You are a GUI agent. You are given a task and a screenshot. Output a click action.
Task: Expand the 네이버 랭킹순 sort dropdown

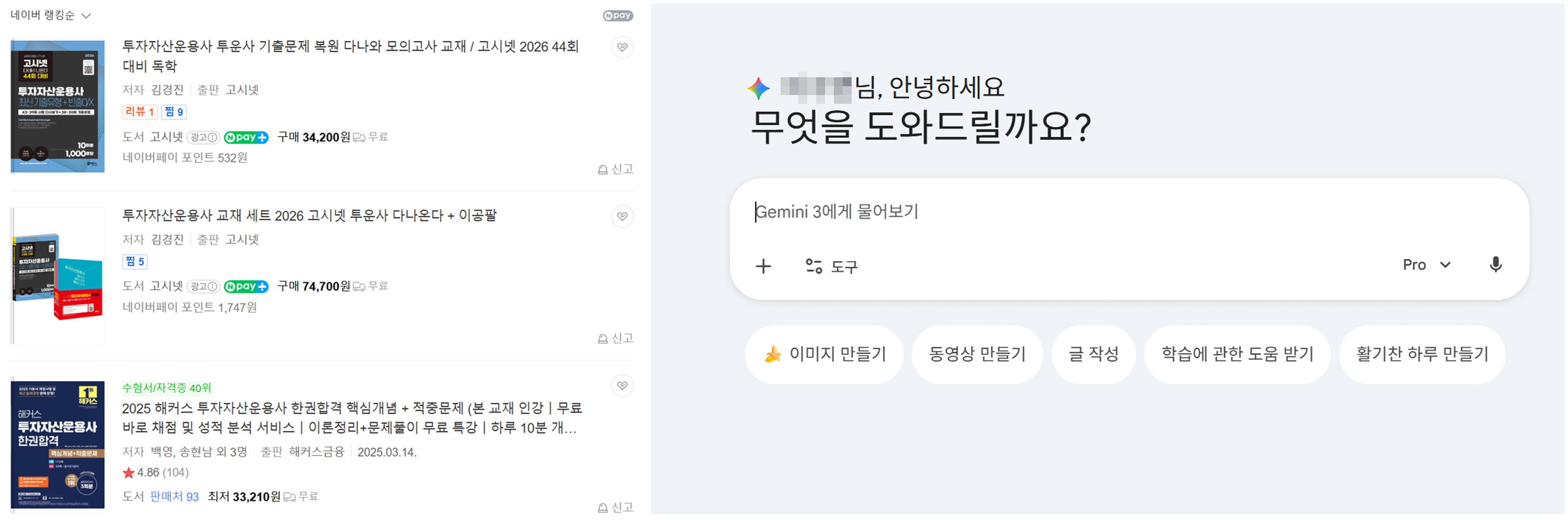[x=51, y=16]
